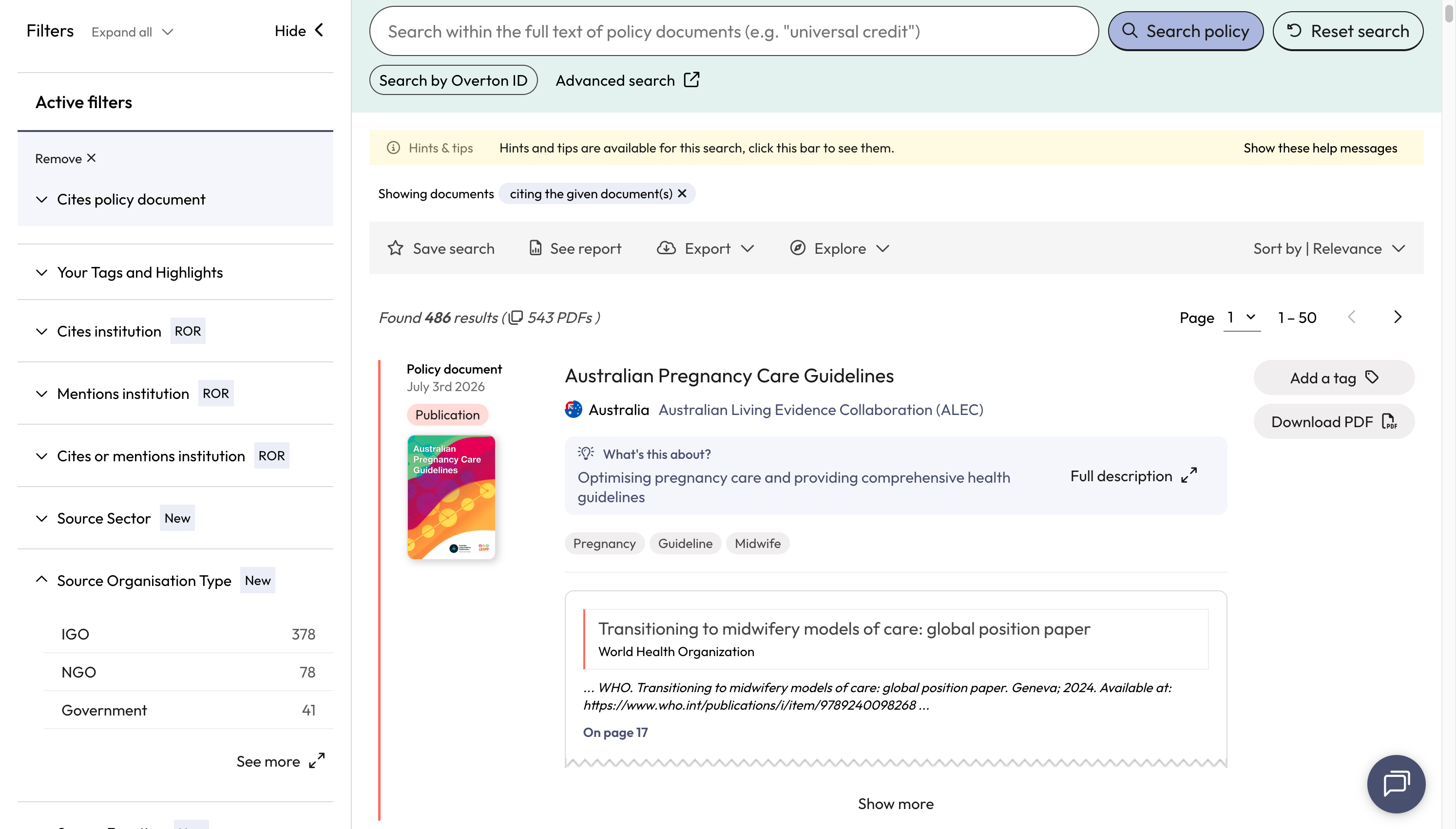Click the Reset search button

1348,31
